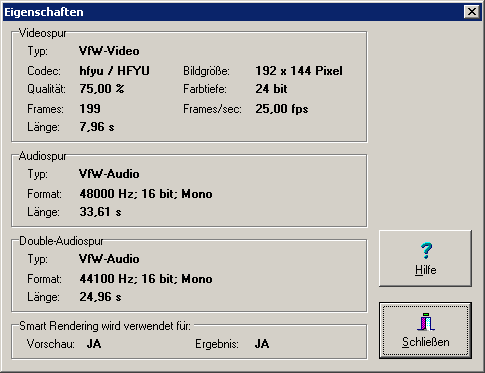The width and height of the screenshot is (485, 373).
Task: Click the quality value 75,00 %
Action: tap(102, 89)
